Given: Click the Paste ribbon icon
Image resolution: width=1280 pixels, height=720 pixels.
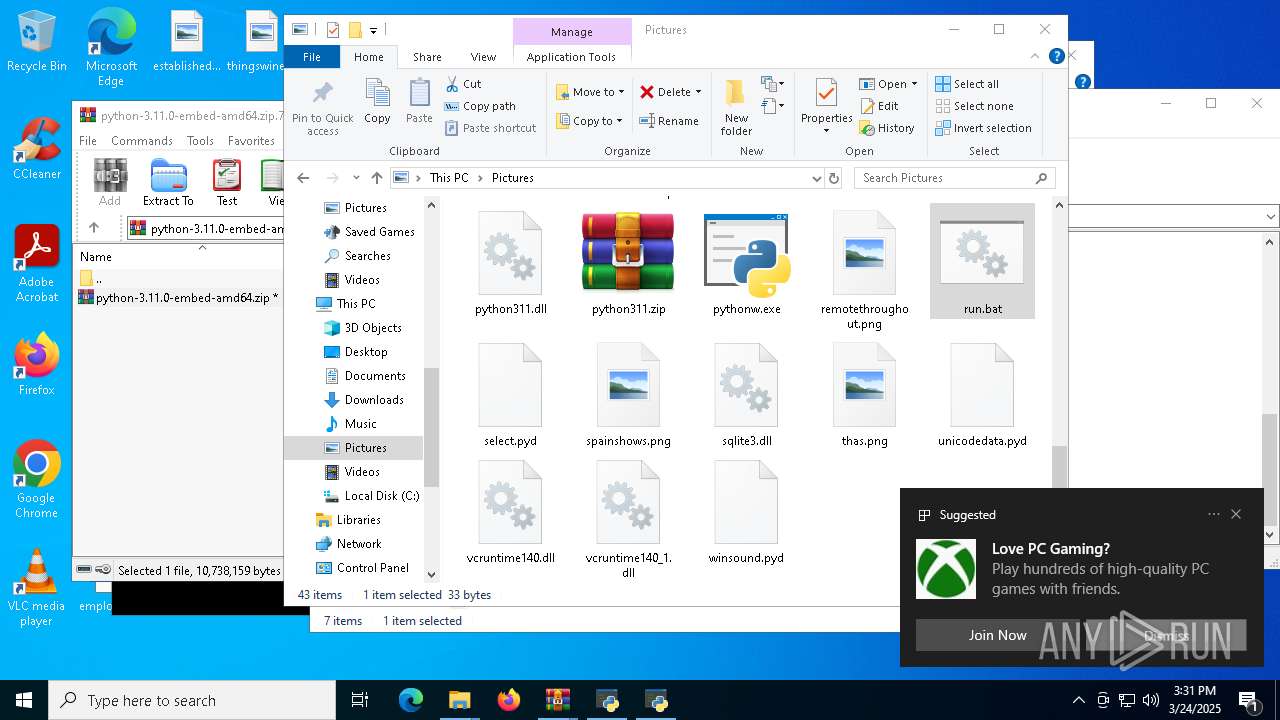Looking at the screenshot, I should tap(419, 101).
